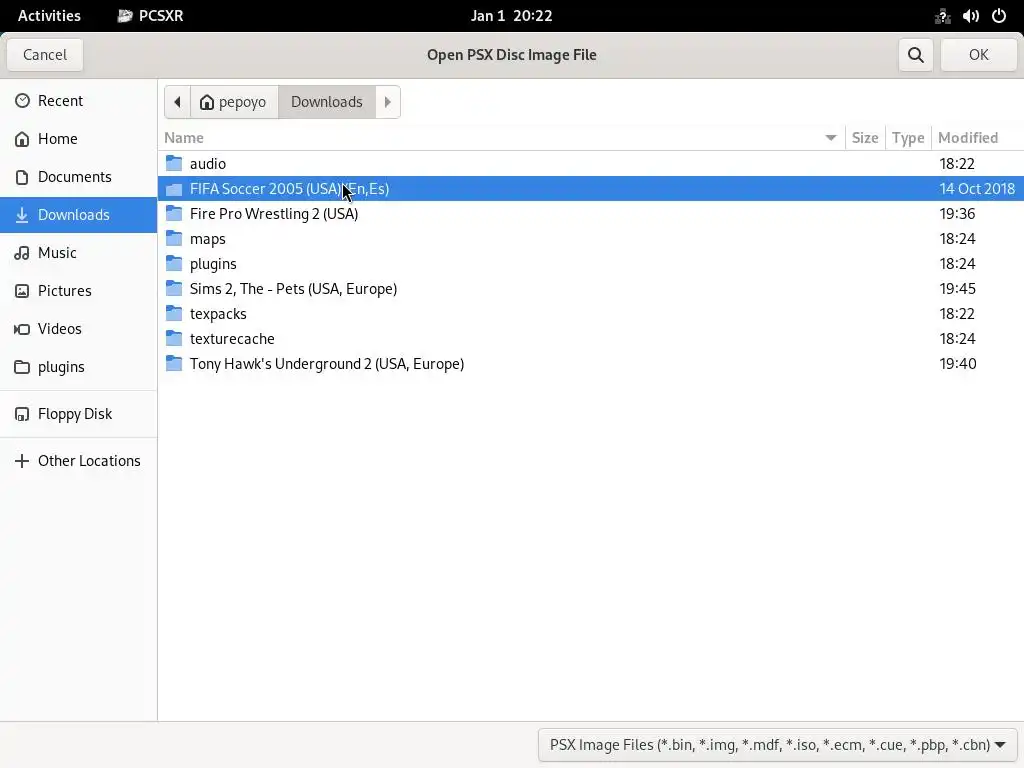
Task: Click the 19:36 modified time
Action: point(957,214)
